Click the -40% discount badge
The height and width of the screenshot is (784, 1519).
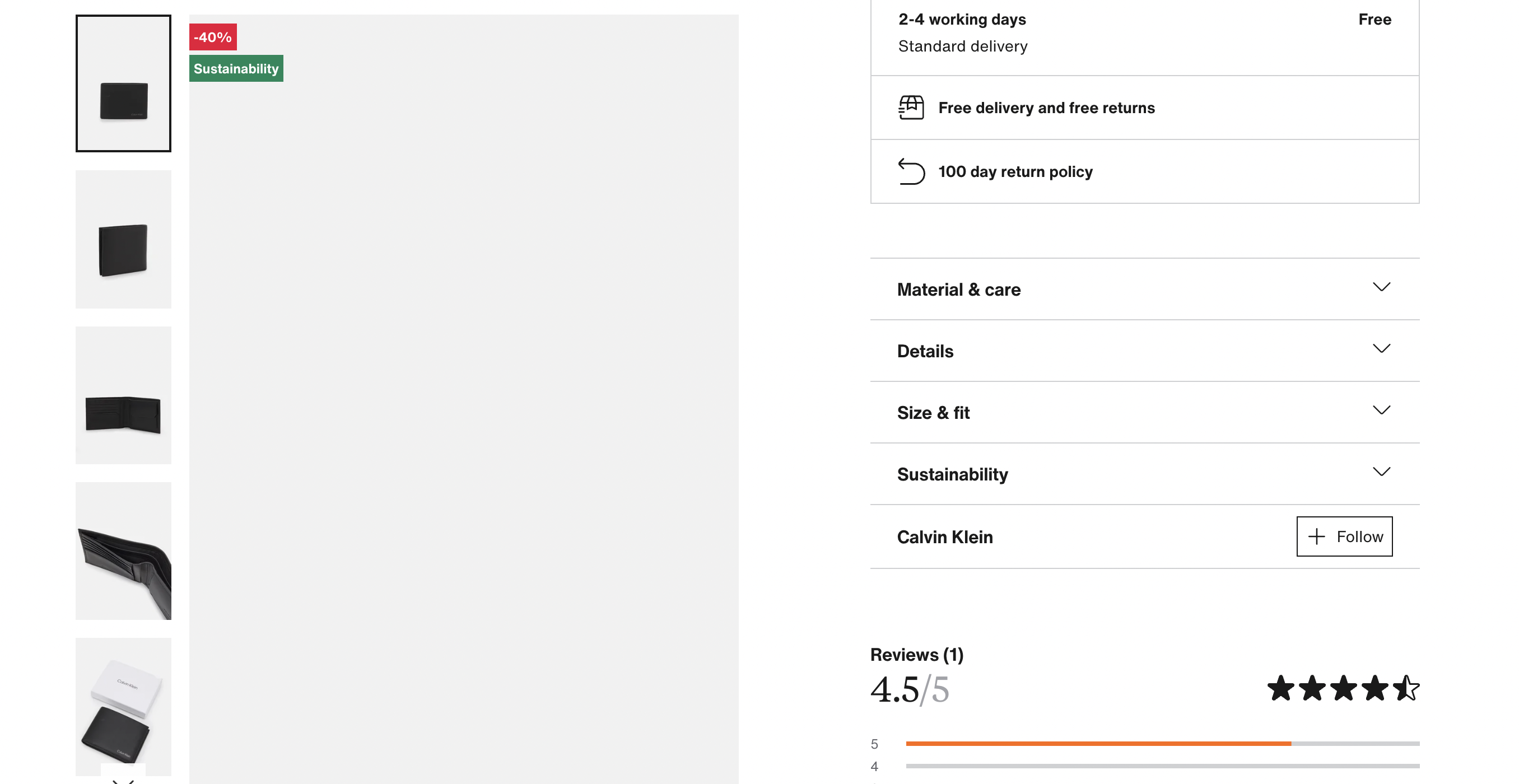tap(213, 37)
